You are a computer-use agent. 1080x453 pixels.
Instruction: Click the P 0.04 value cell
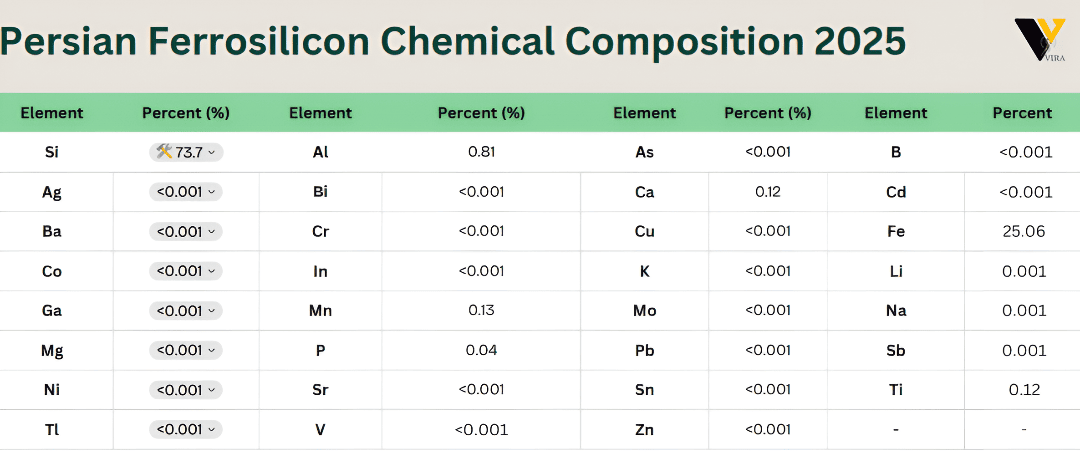pos(481,350)
